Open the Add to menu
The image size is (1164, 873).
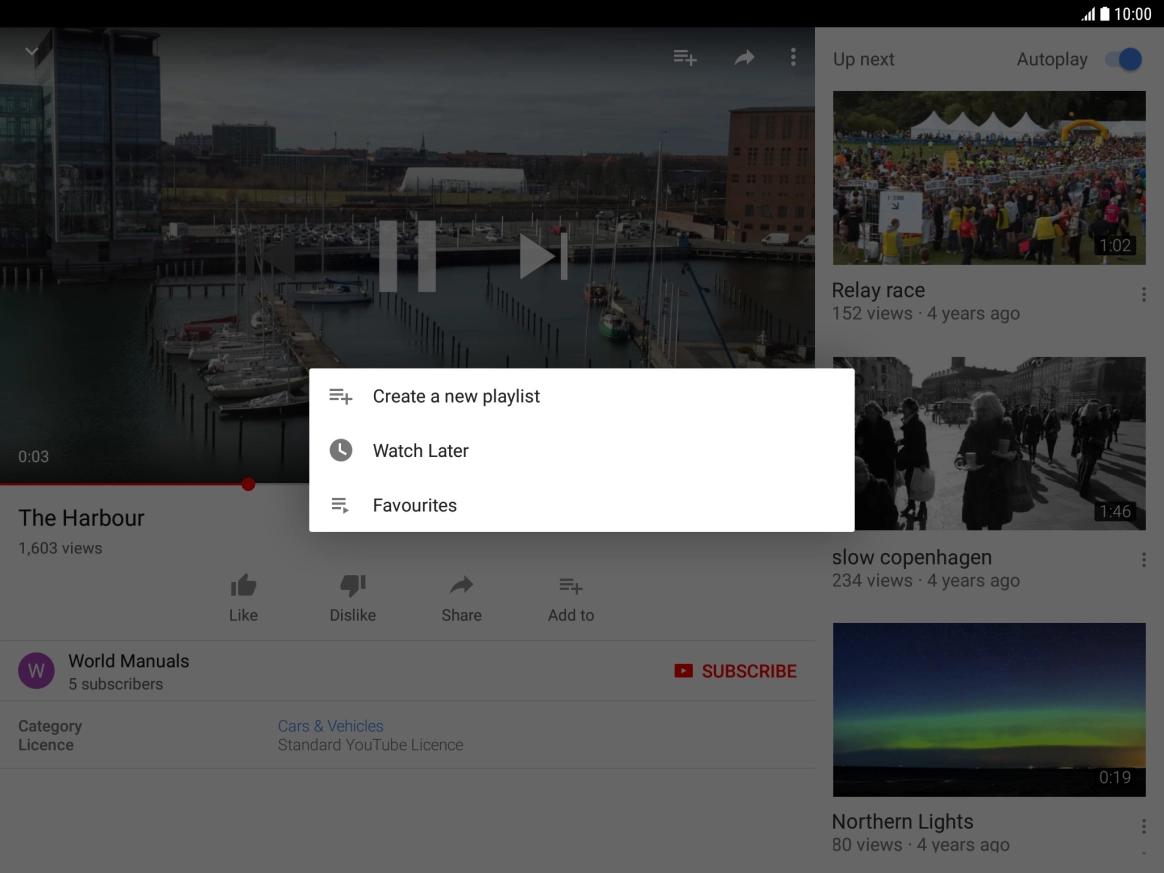[570, 597]
